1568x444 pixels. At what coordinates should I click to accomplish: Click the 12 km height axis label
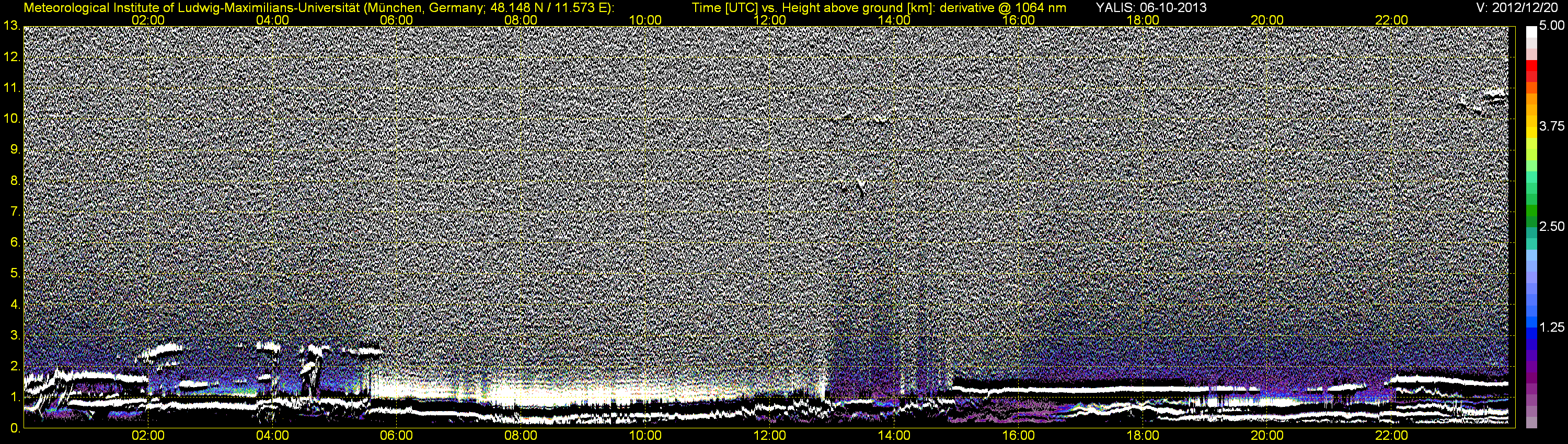[x=11, y=57]
